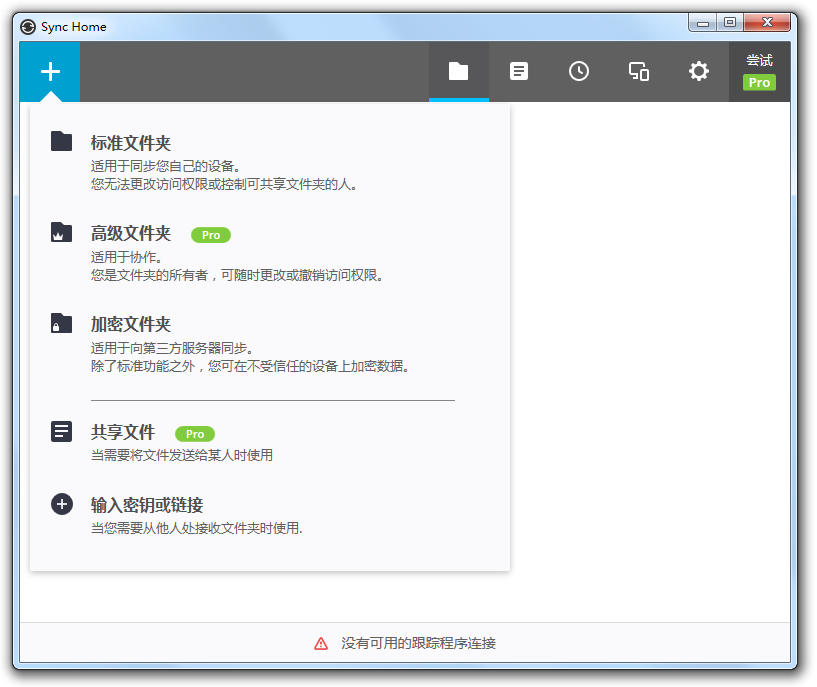This screenshot has height=687, width=817.
Task: Click the 尝试 Pro upgrade button
Action: pos(759,71)
